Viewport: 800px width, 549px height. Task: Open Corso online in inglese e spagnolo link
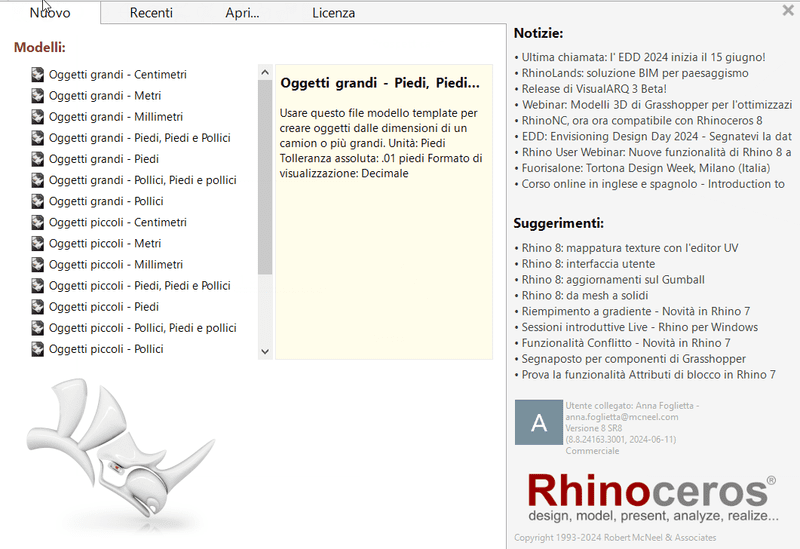(x=653, y=184)
